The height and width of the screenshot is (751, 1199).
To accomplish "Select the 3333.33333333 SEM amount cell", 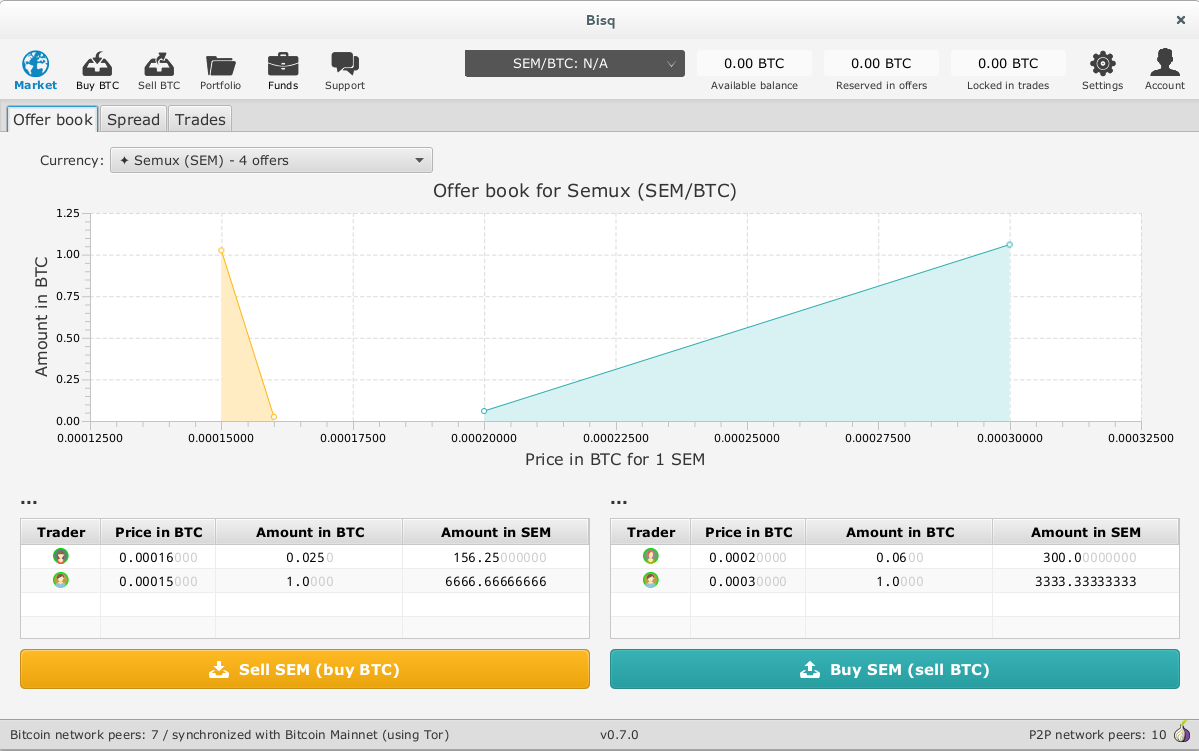I will pyautogui.click(x=1086, y=581).
